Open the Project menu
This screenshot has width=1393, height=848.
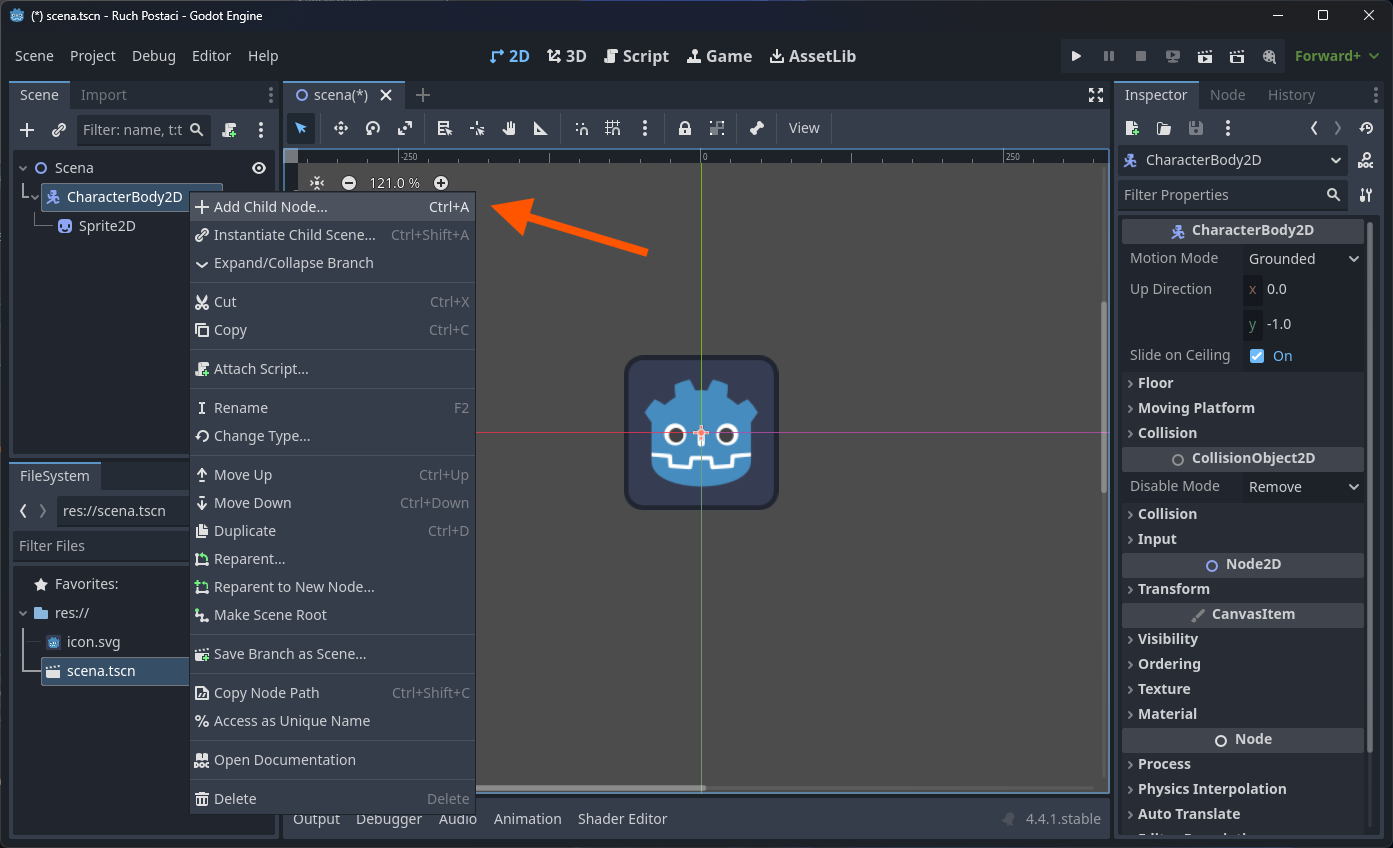tap(93, 56)
